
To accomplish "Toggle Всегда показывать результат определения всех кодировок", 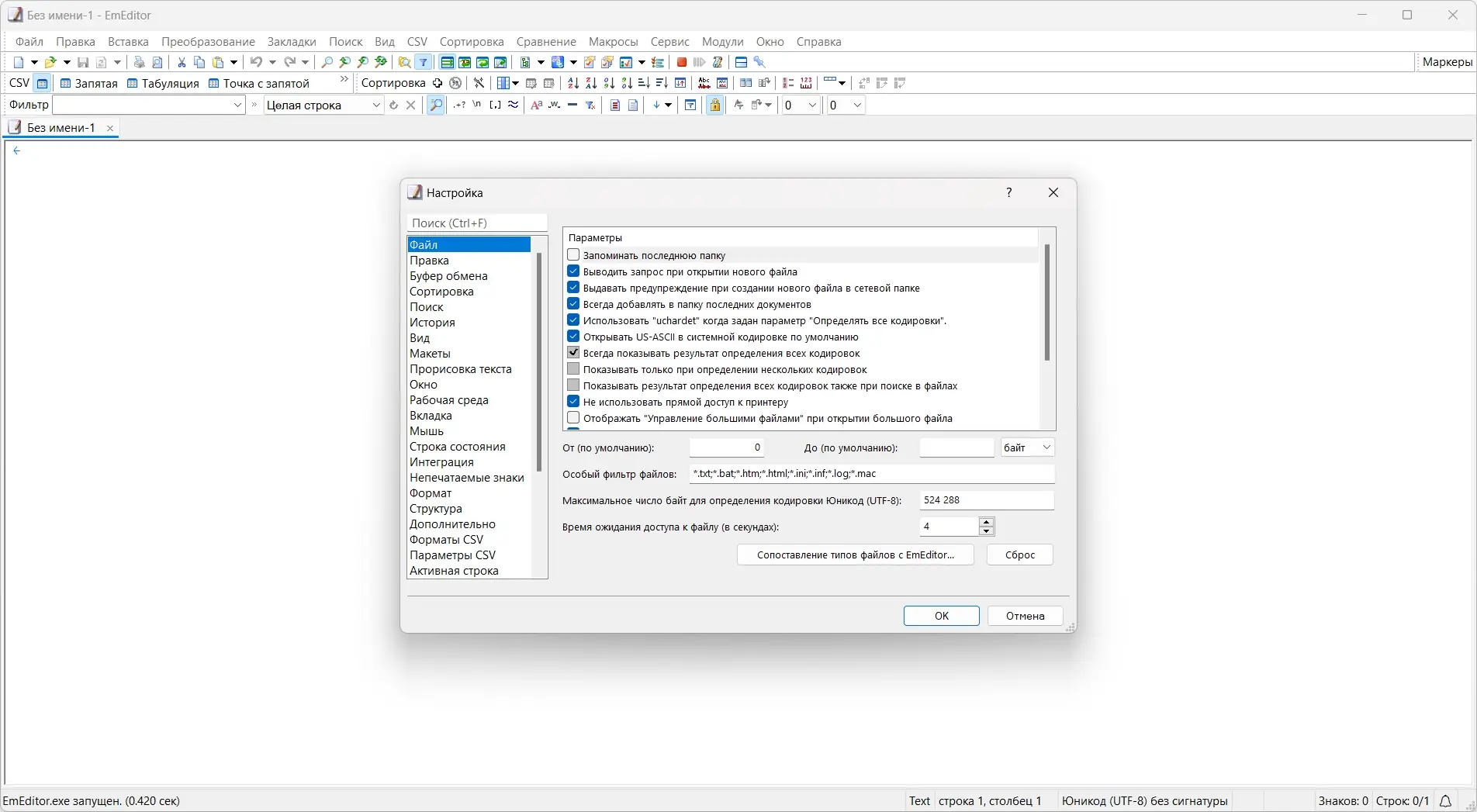I will (573, 353).
